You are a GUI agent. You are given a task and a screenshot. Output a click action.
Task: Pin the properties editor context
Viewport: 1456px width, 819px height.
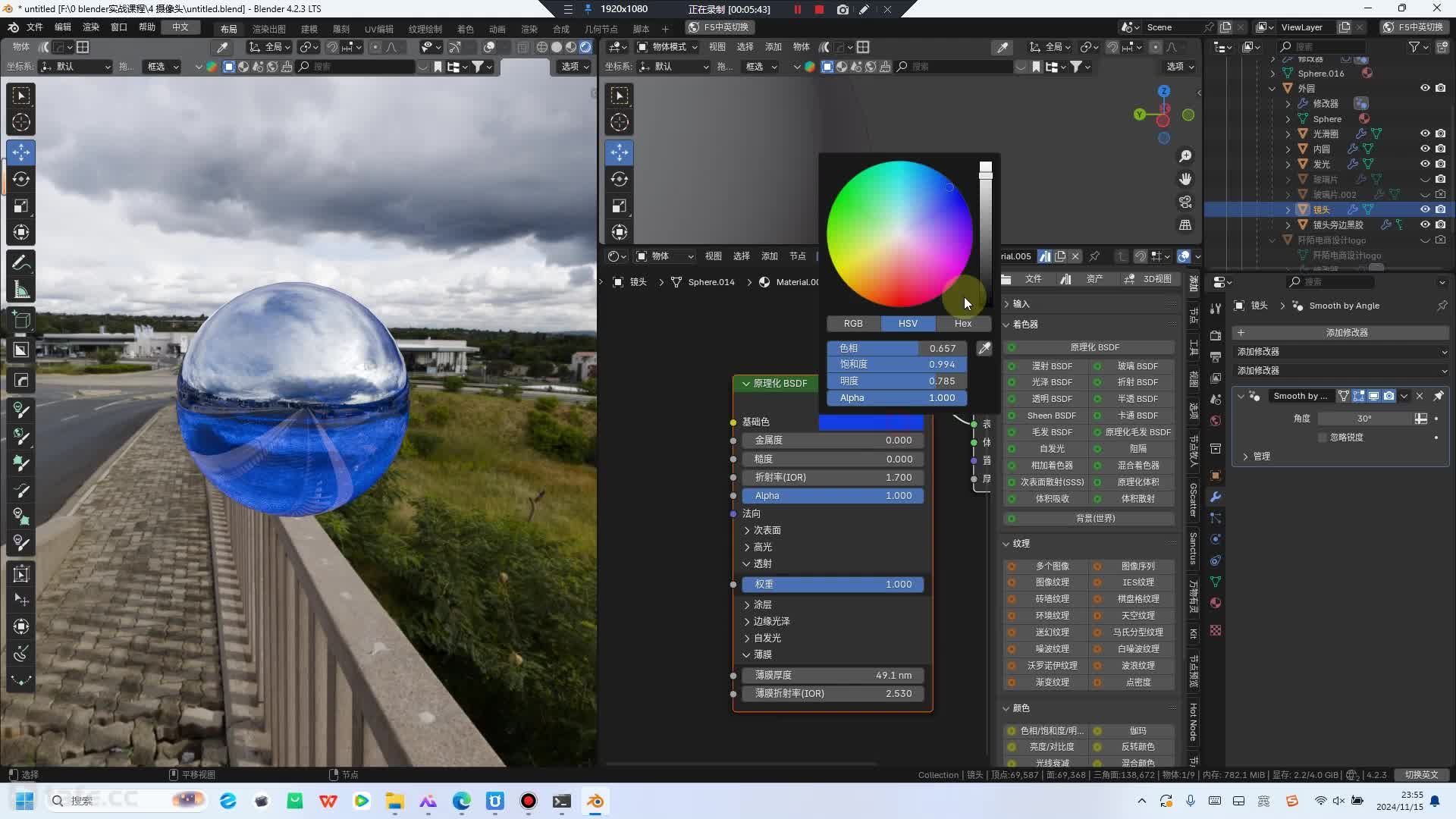click(1442, 306)
